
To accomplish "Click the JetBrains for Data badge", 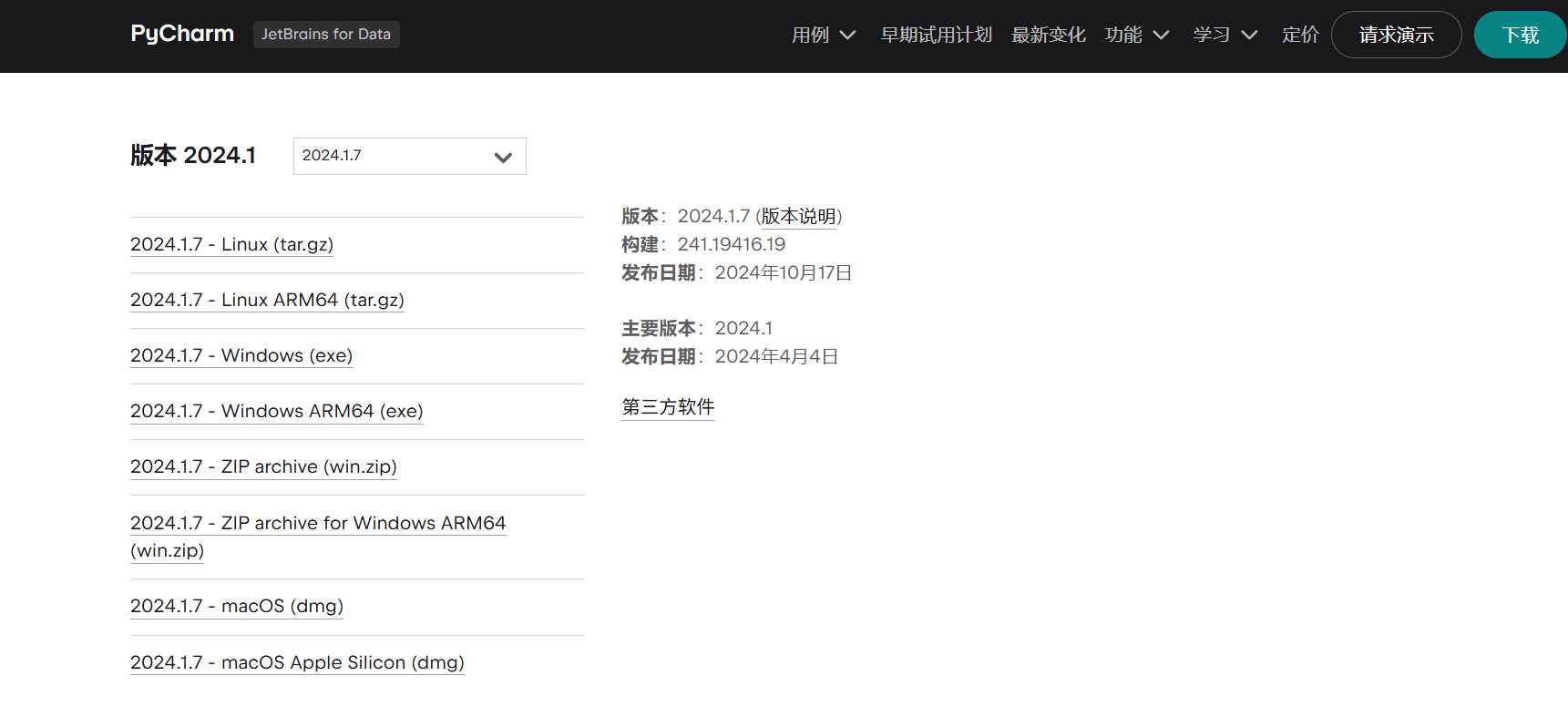I will pyautogui.click(x=326, y=35).
